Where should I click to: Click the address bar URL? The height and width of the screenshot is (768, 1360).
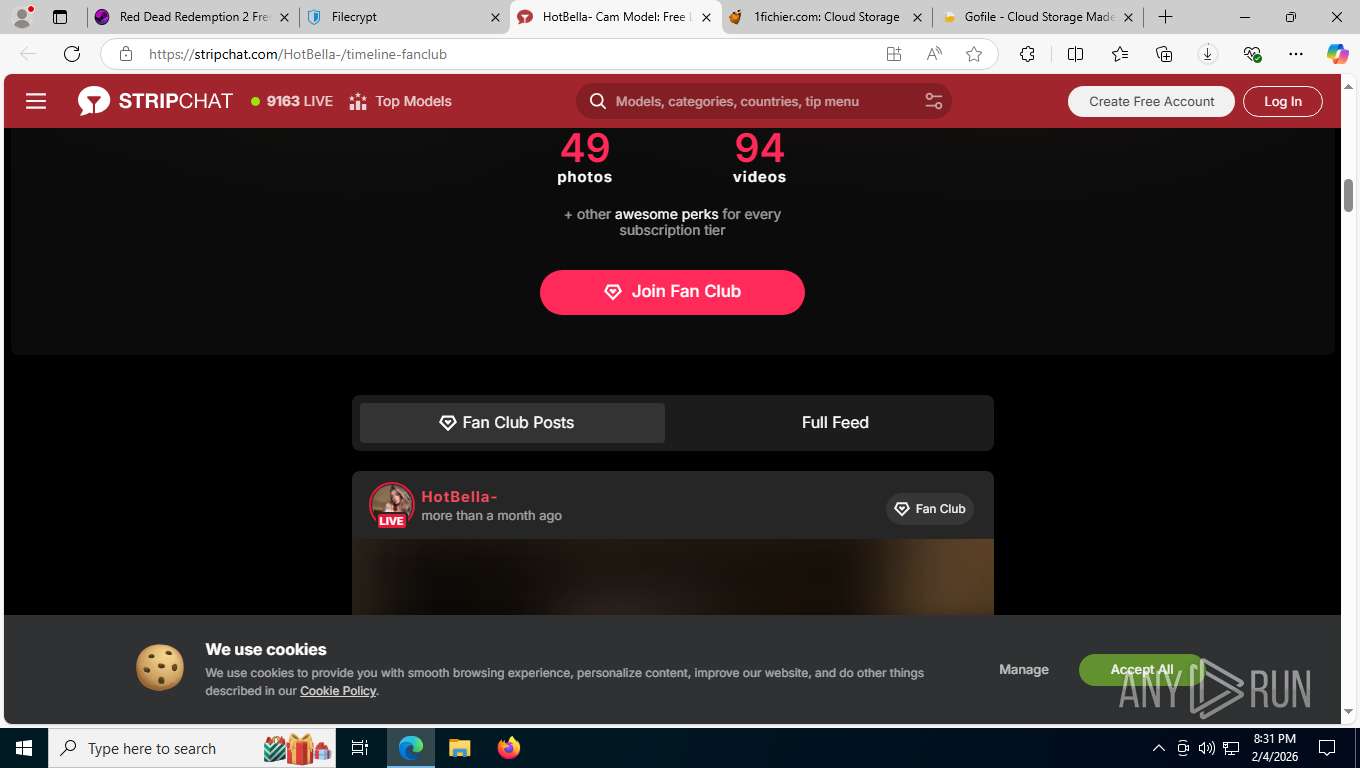[298, 54]
